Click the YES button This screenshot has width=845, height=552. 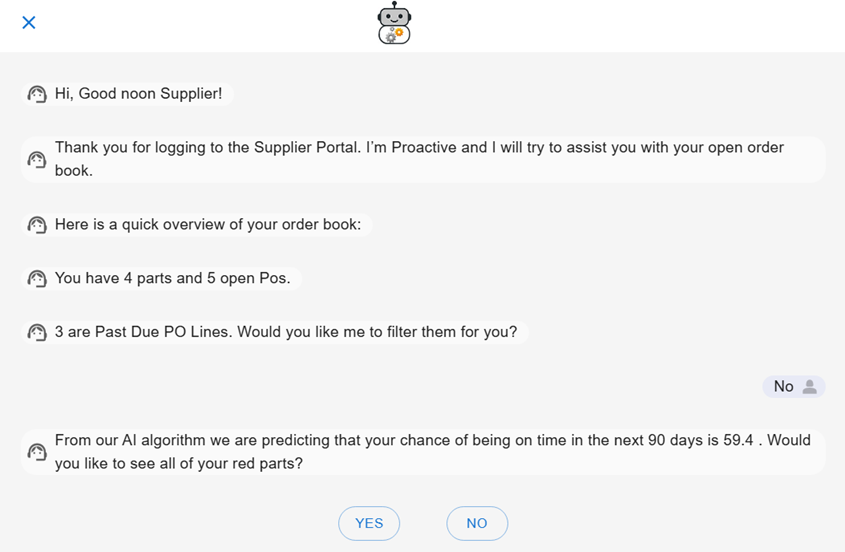[369, 523]
